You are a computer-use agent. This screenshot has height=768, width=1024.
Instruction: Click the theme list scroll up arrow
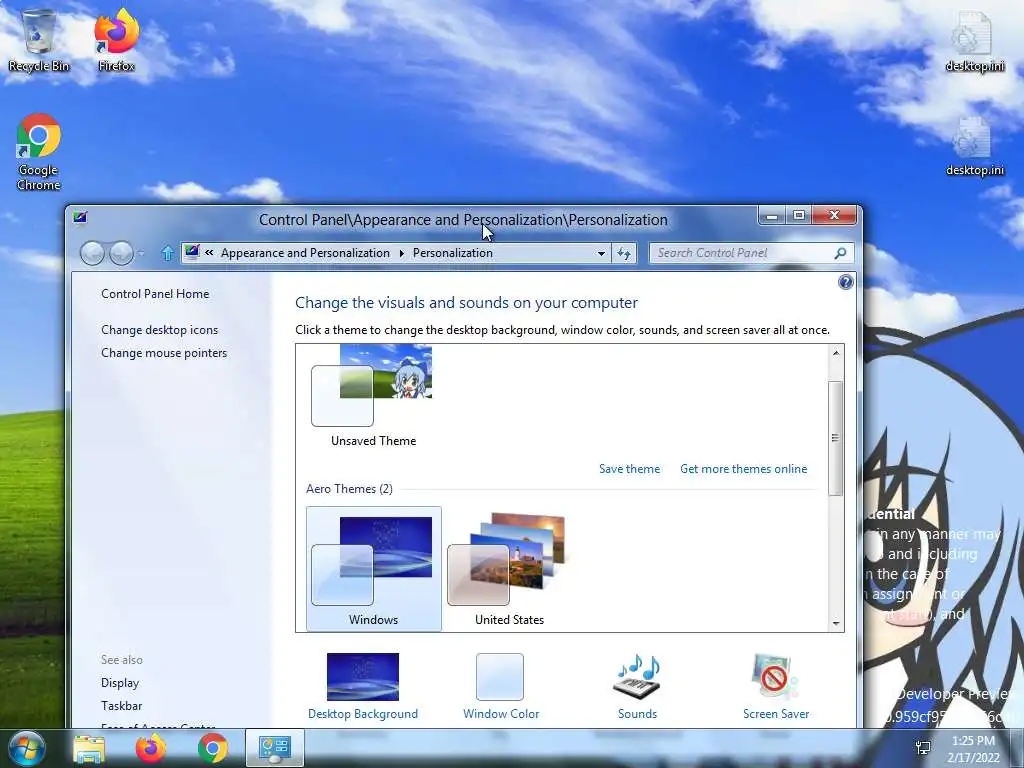point(835,353)
